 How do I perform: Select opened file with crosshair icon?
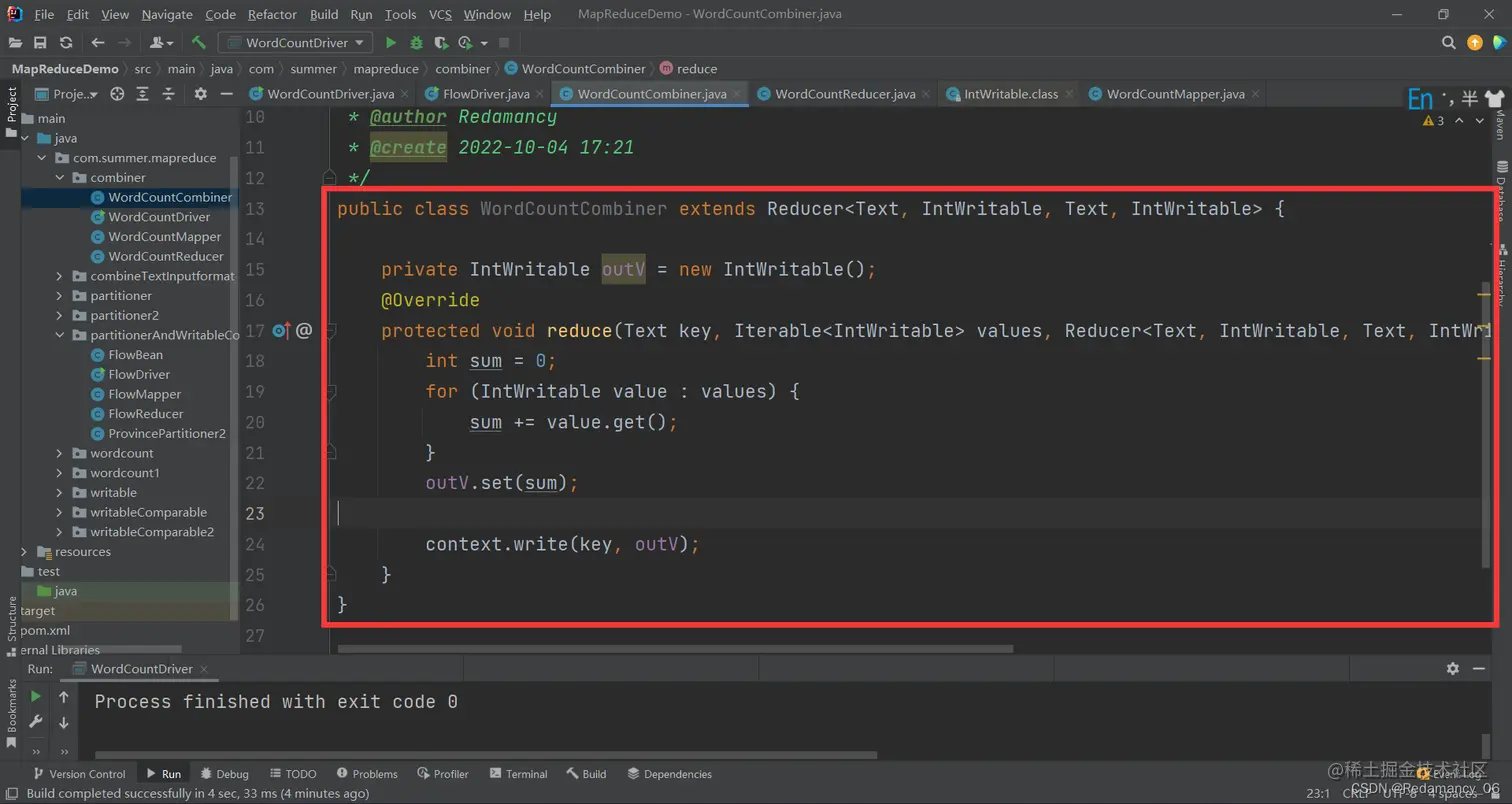117,94
